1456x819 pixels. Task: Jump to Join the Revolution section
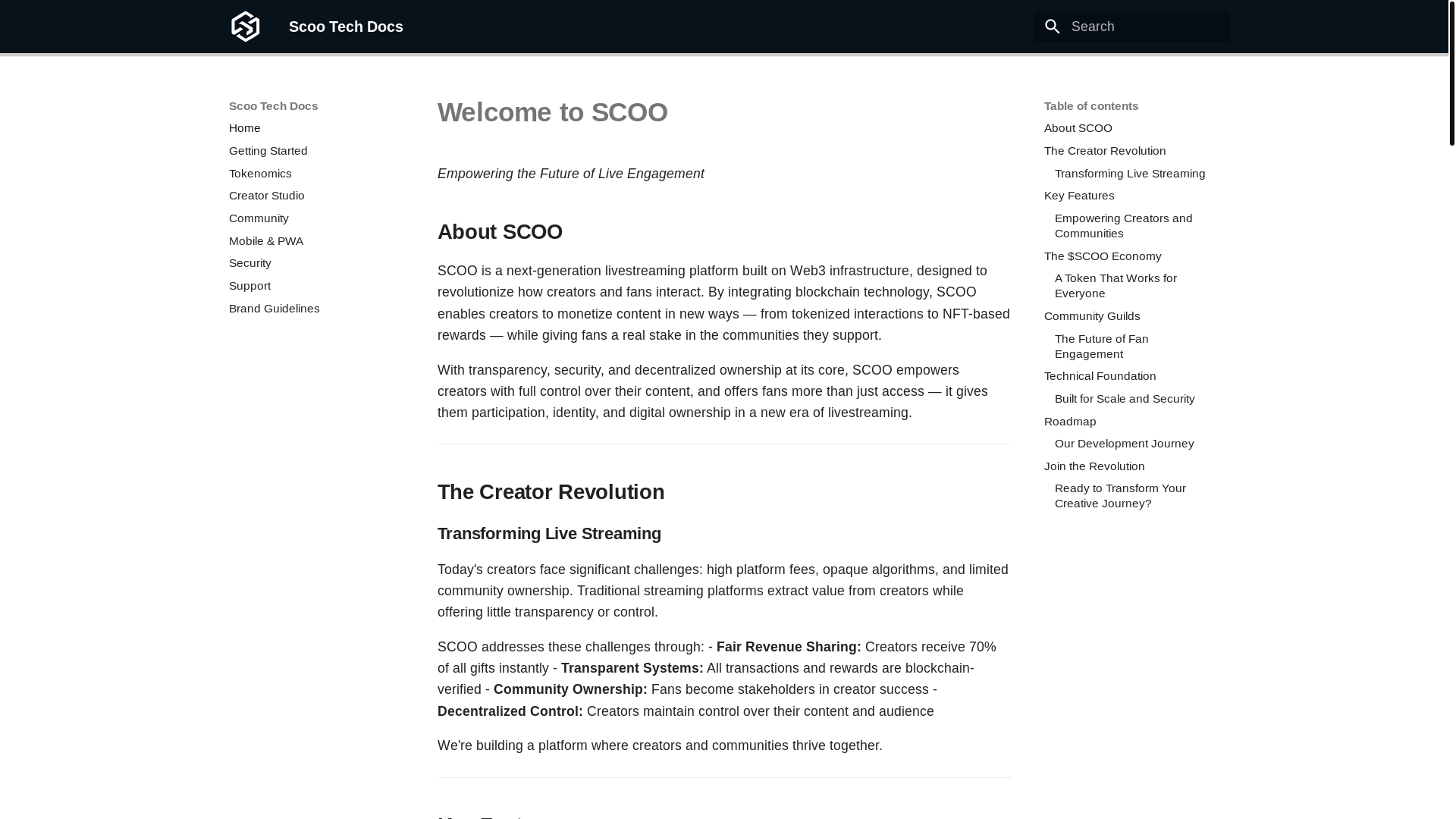click(x=1094, y=466)
